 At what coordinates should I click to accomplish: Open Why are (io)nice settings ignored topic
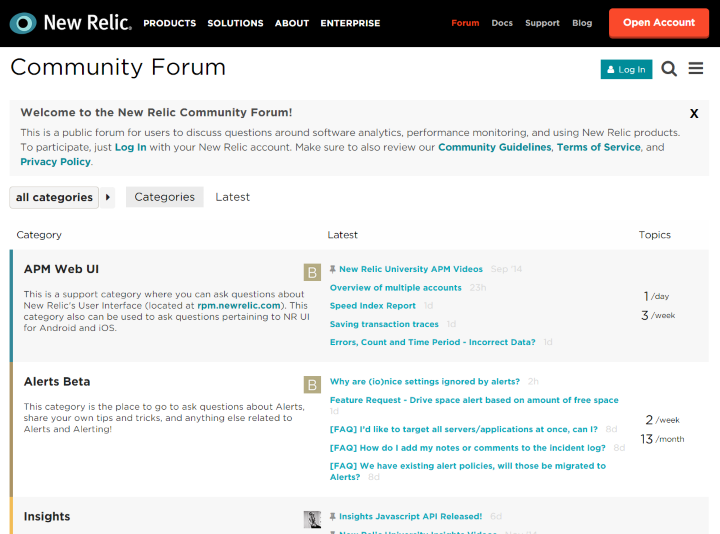(425, 382)
